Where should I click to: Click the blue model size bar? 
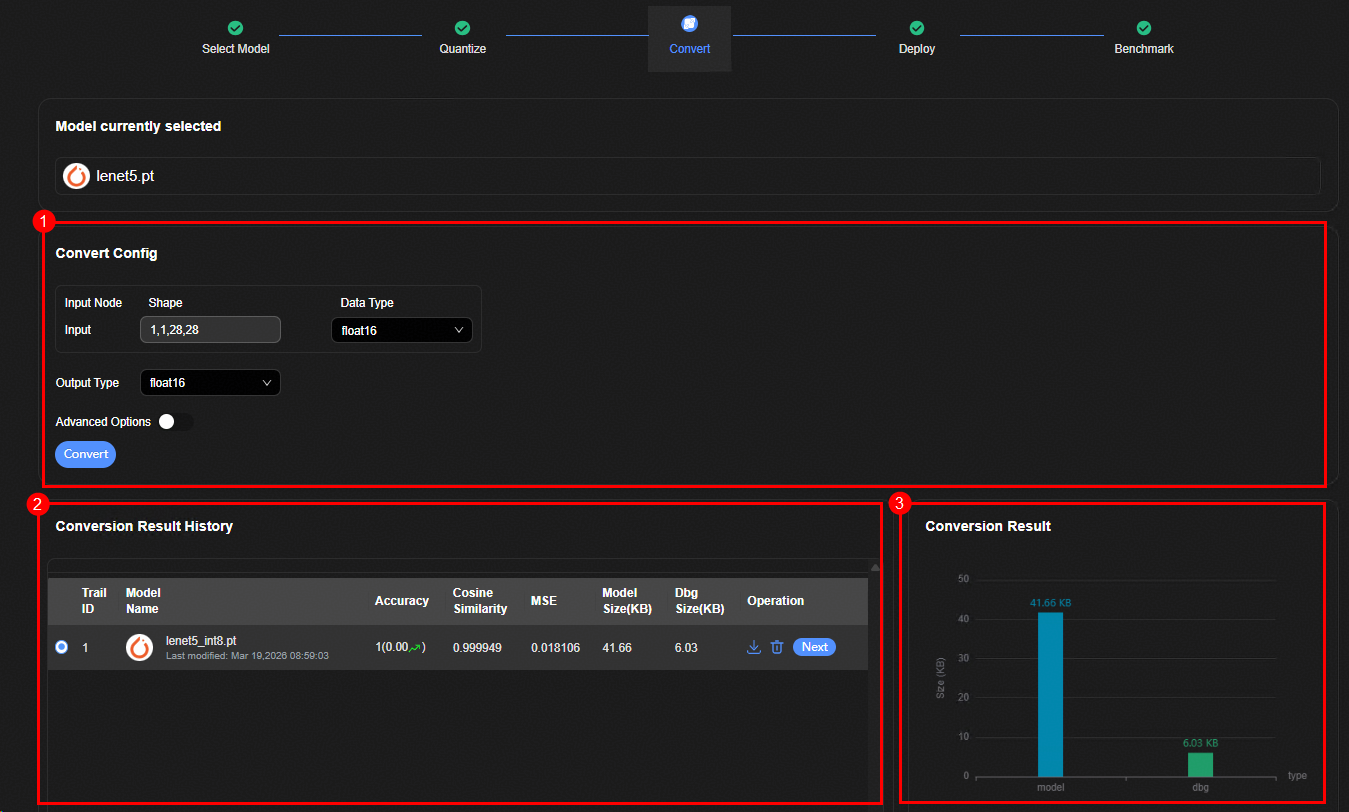tap(1050, 694)
